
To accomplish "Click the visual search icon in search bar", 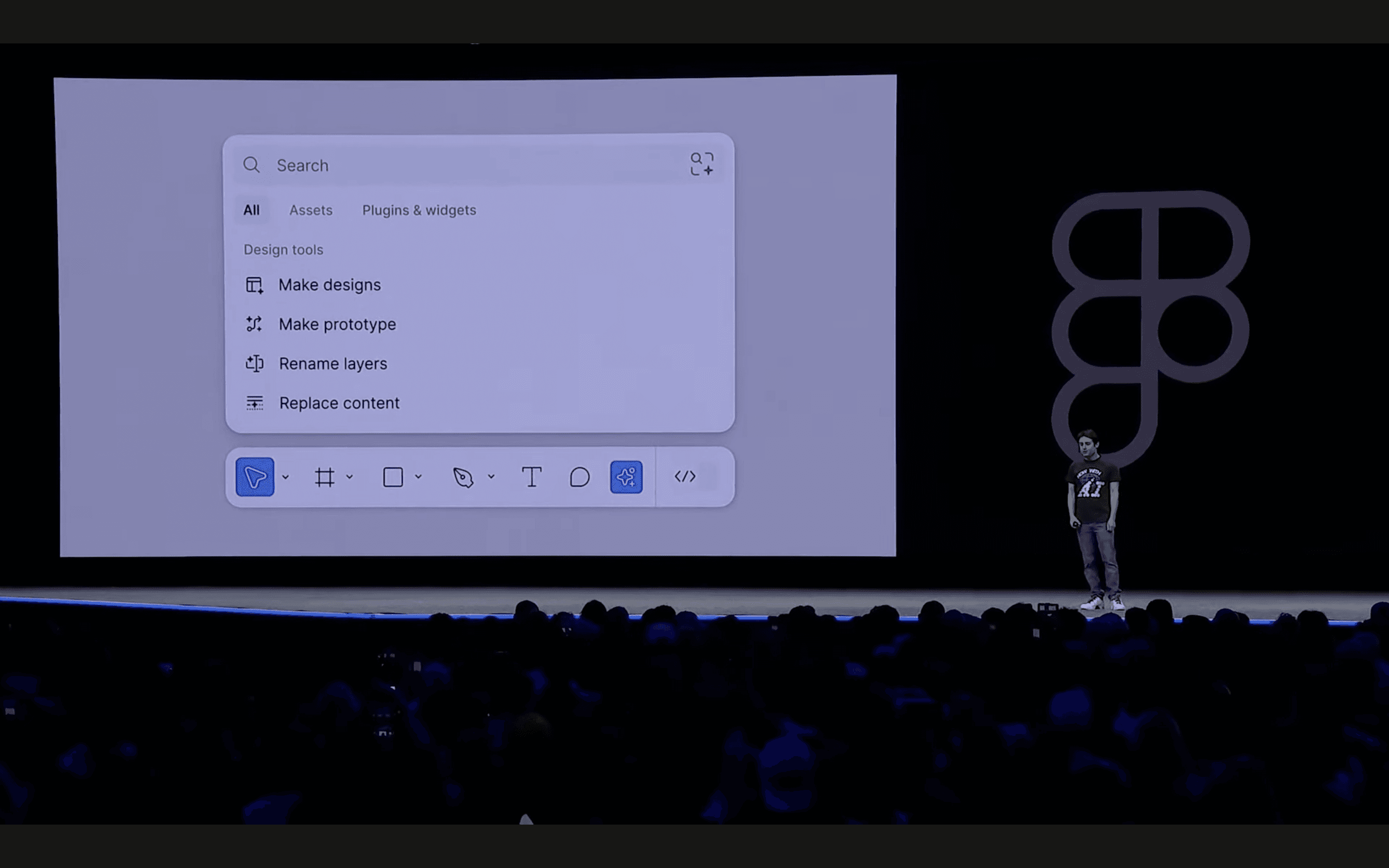I will [x=701, y=164].
